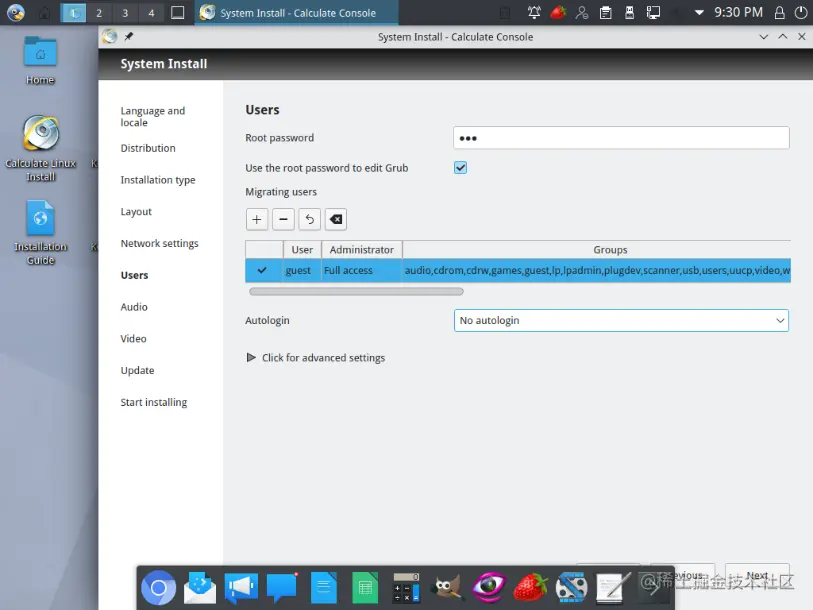Viewport: 813px width, 610px height.
Task: Add a migrating user with plus button
Action: pos(257,219)
